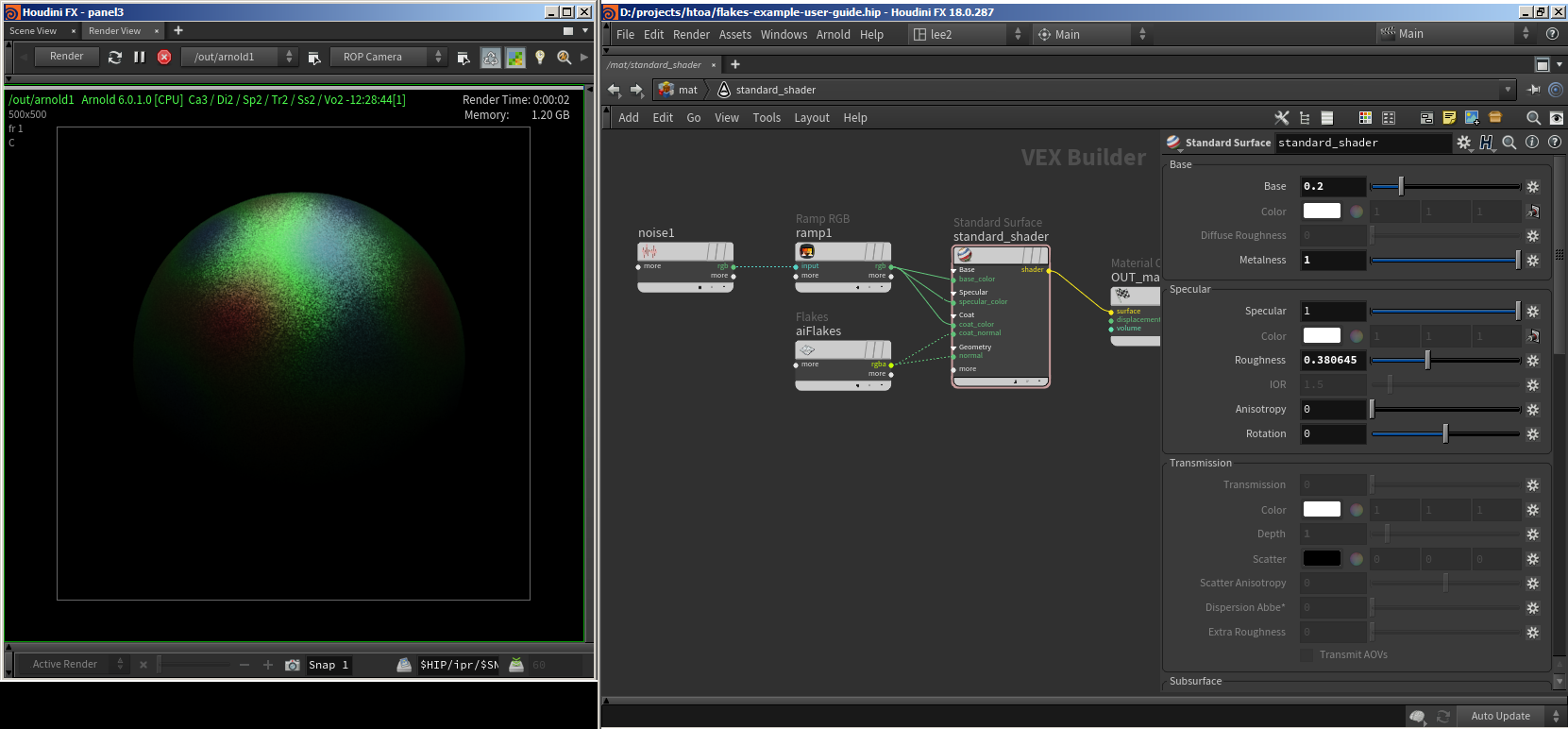Viewport: 1568px width, 729px height.
Task: Click the grid layout icon beside the palette
Action: click(x=1389, y=118)
